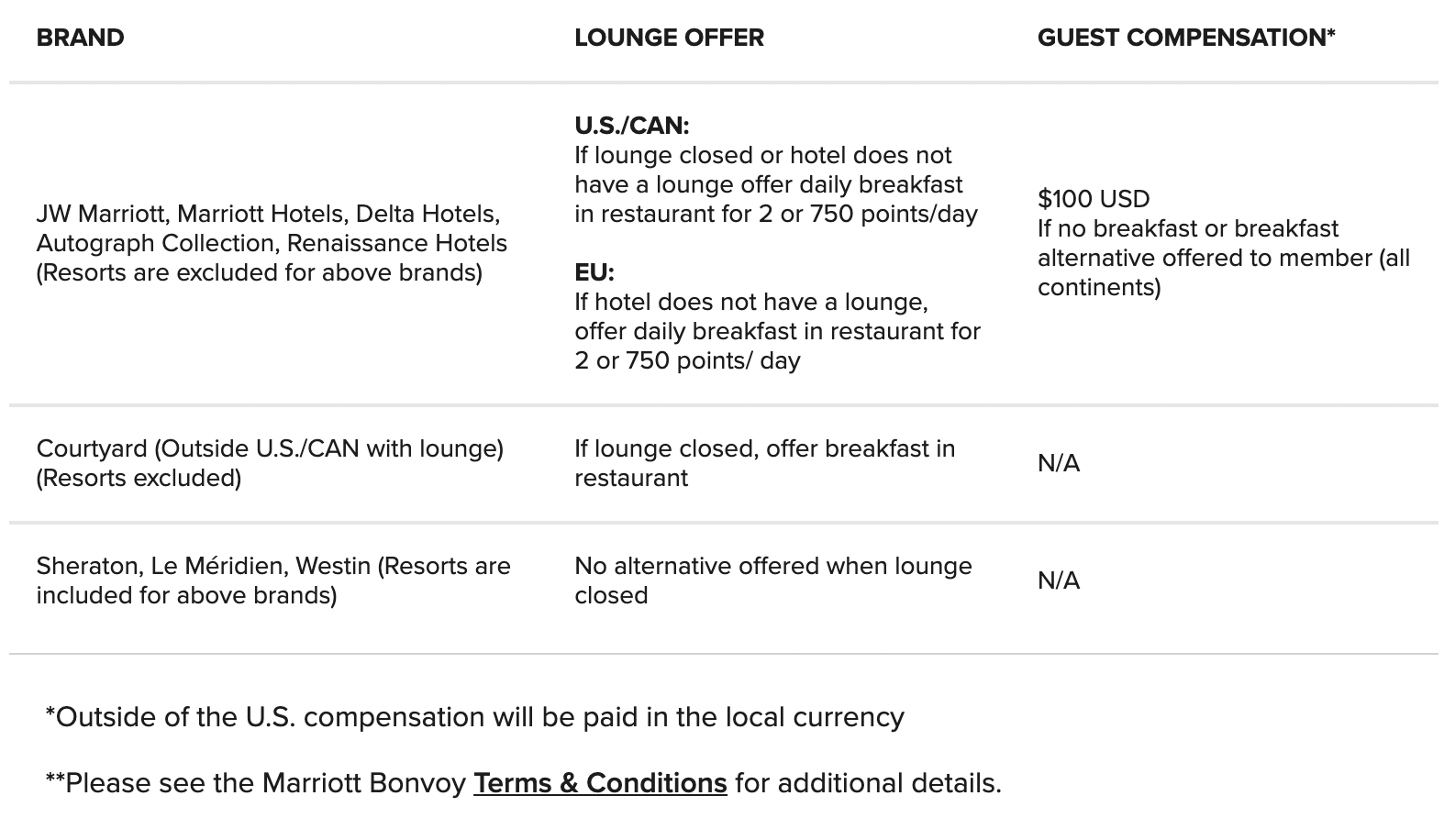Click the GUEST COMPENSATION* column header
This screenshot has height=840, width=1444.
pos(1185,38)
